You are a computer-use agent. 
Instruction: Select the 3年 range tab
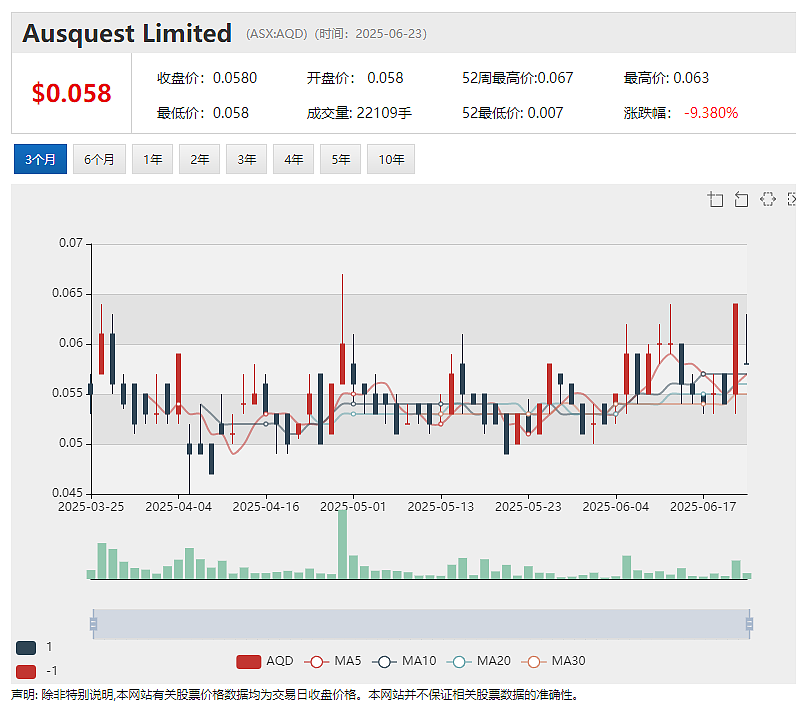point(246,159)
